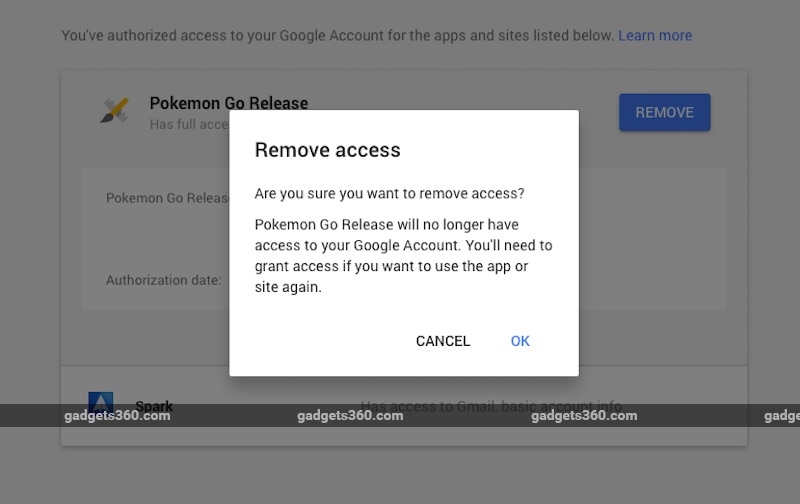Click dialog paragraph starting 'Pokemon Go Release will no longer'
The width and height of the screenshot is (800, 504).
click(404, 256)
